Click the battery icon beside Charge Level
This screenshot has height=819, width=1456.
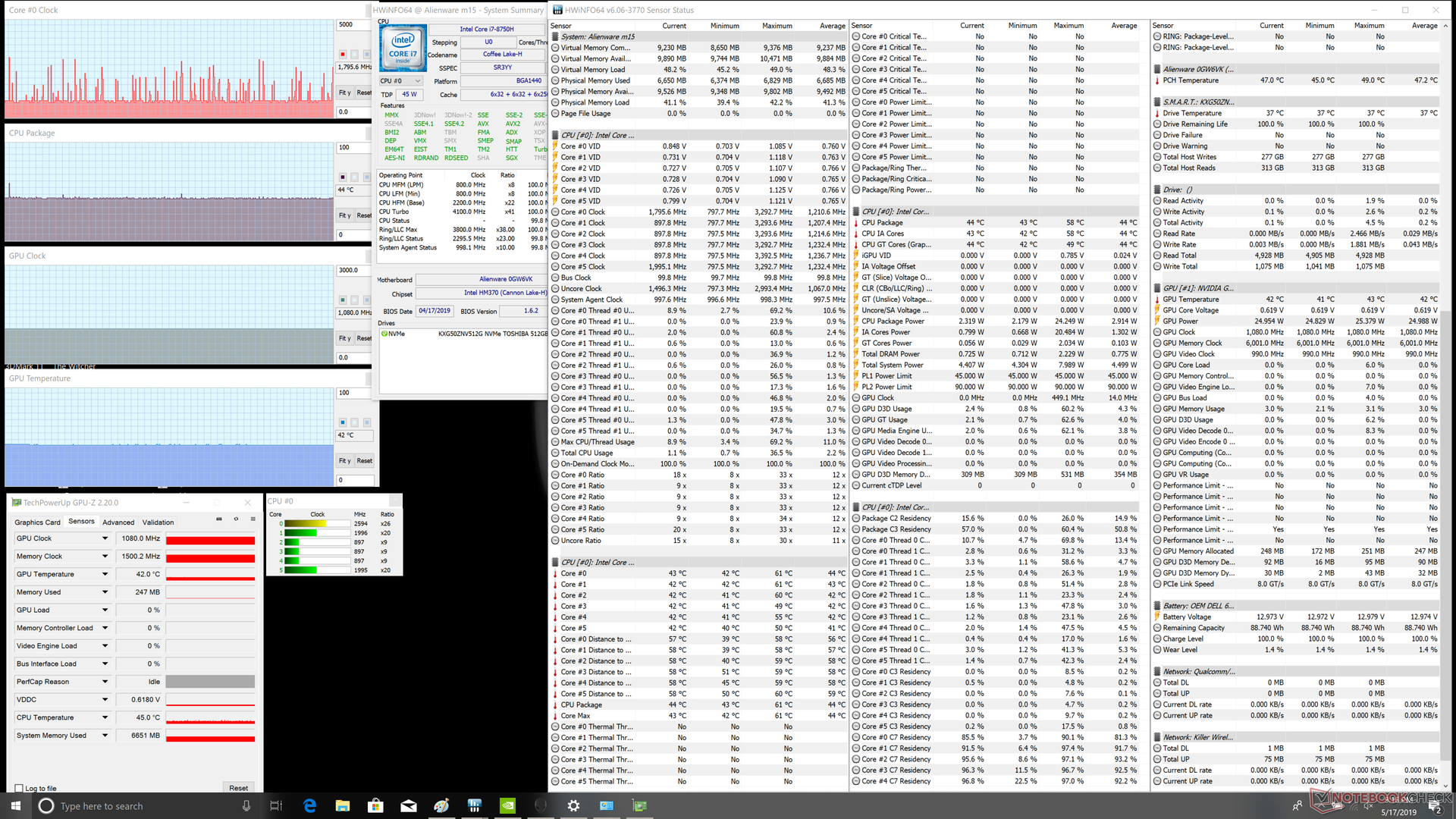[1157, 639]
